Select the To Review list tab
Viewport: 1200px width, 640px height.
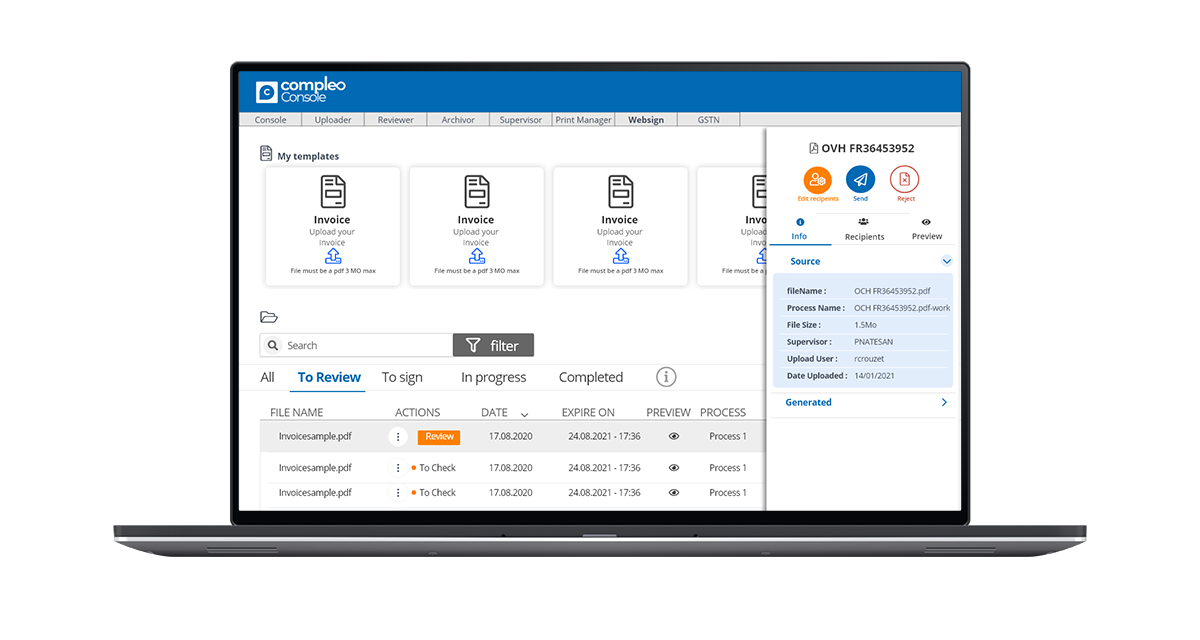point(329,377)
